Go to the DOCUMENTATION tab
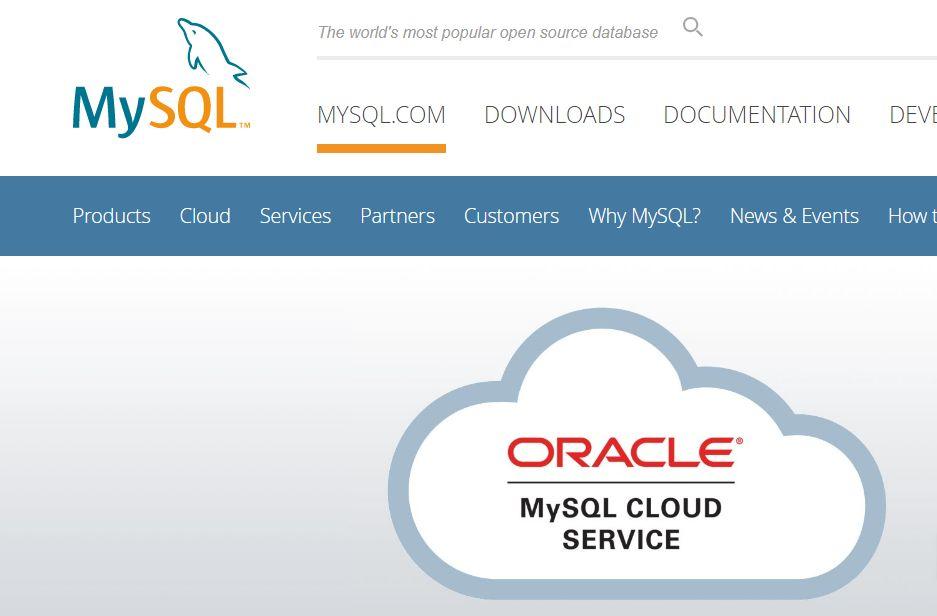This screenshot has width=937, height=616. pyautogui.click(x=757, y=115)
